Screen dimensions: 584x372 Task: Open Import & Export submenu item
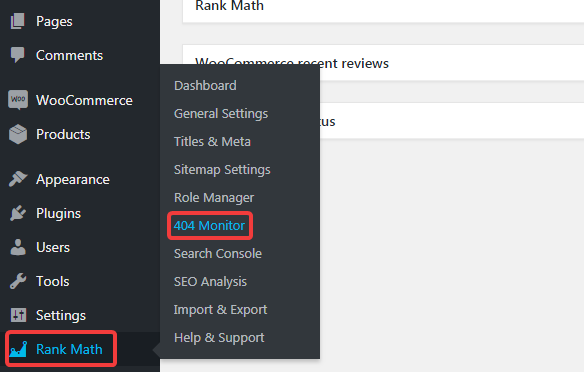click(x=220, y=310)
